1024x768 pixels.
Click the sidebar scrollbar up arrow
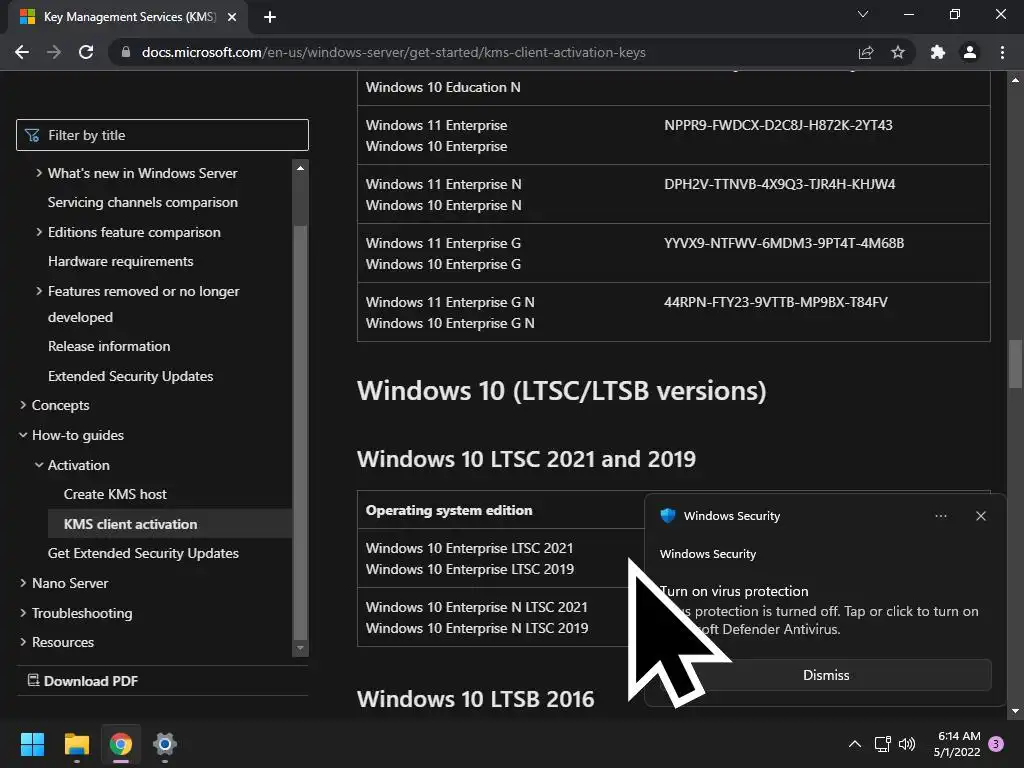(x=300, y=168)
